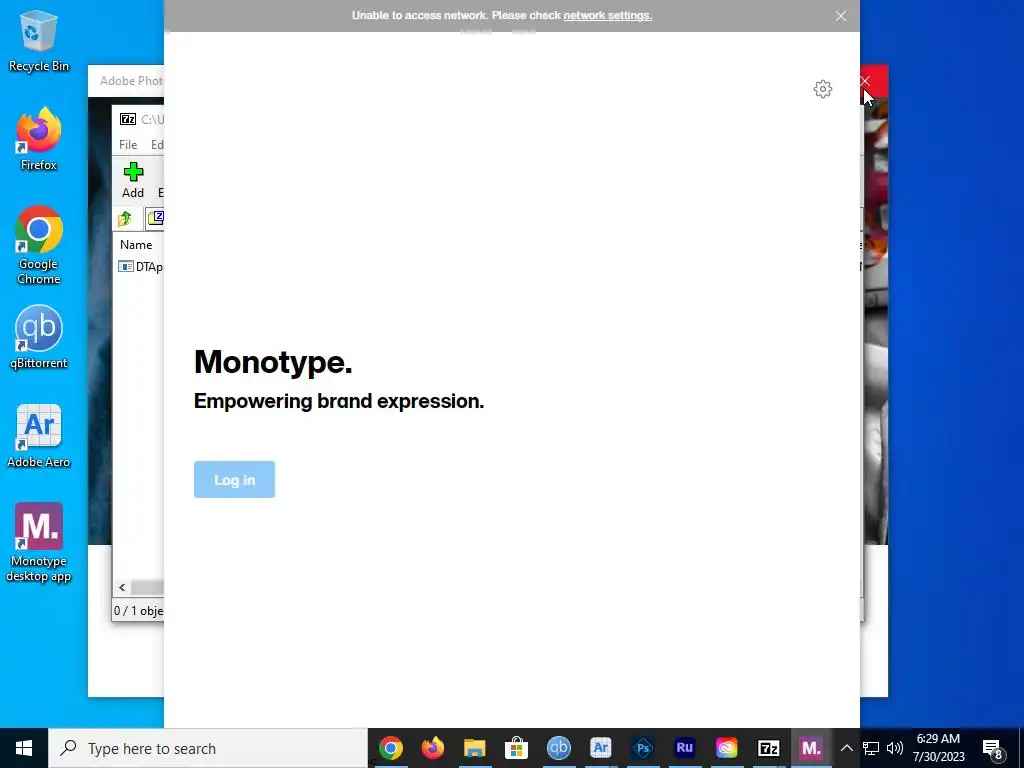
Task: Open the network settings link
Action: pyautogui.click(x=607, y=15)
